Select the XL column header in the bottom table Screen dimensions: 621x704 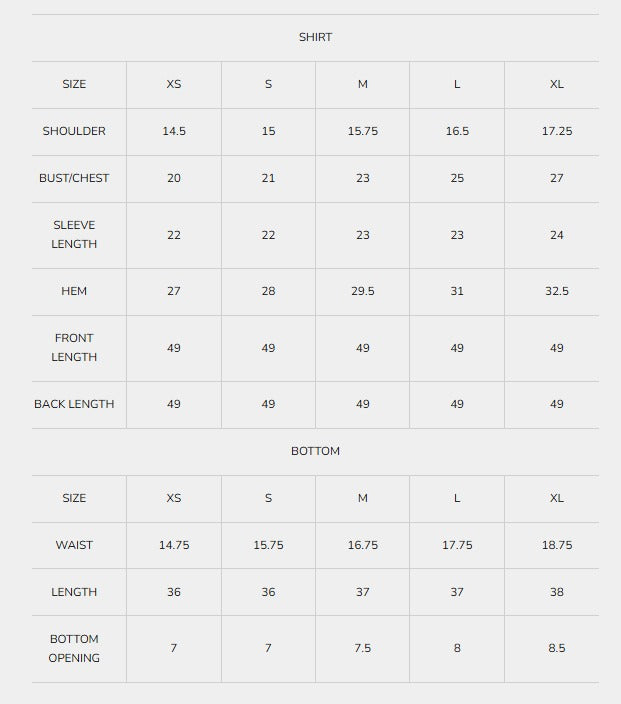tap(557, 498)
